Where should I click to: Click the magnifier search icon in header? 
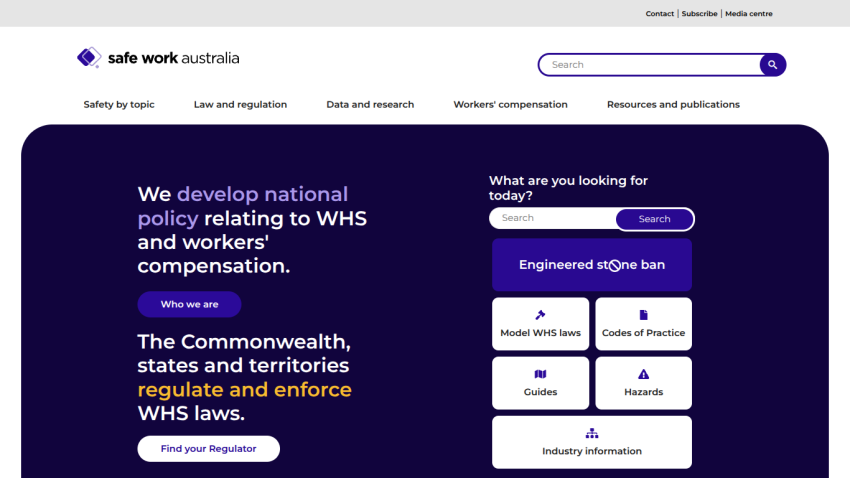click(x=772, y=64)
